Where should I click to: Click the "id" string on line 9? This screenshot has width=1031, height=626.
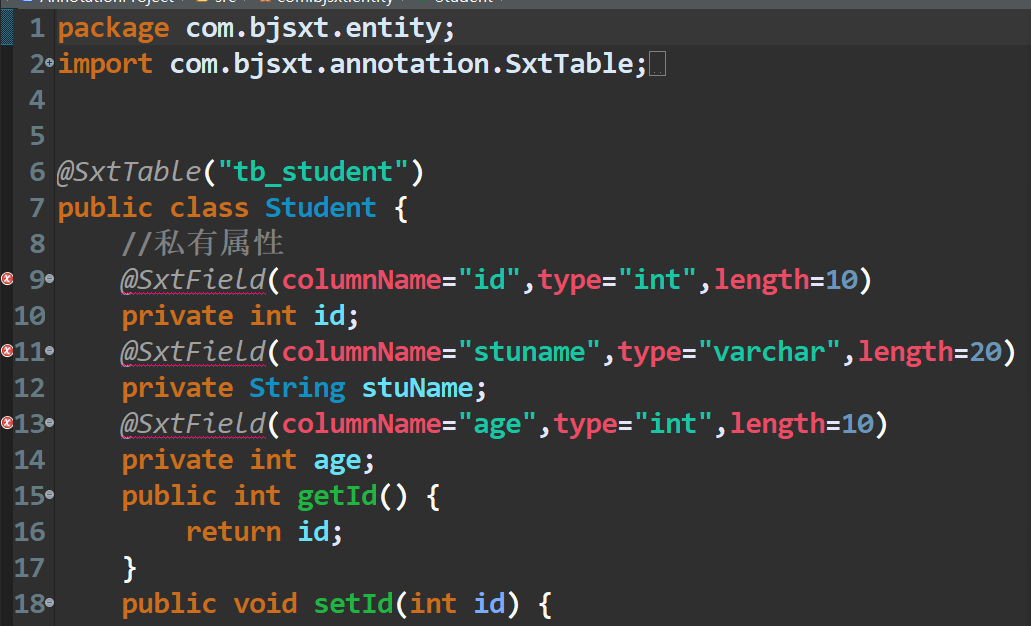click(x=489, y=279)
